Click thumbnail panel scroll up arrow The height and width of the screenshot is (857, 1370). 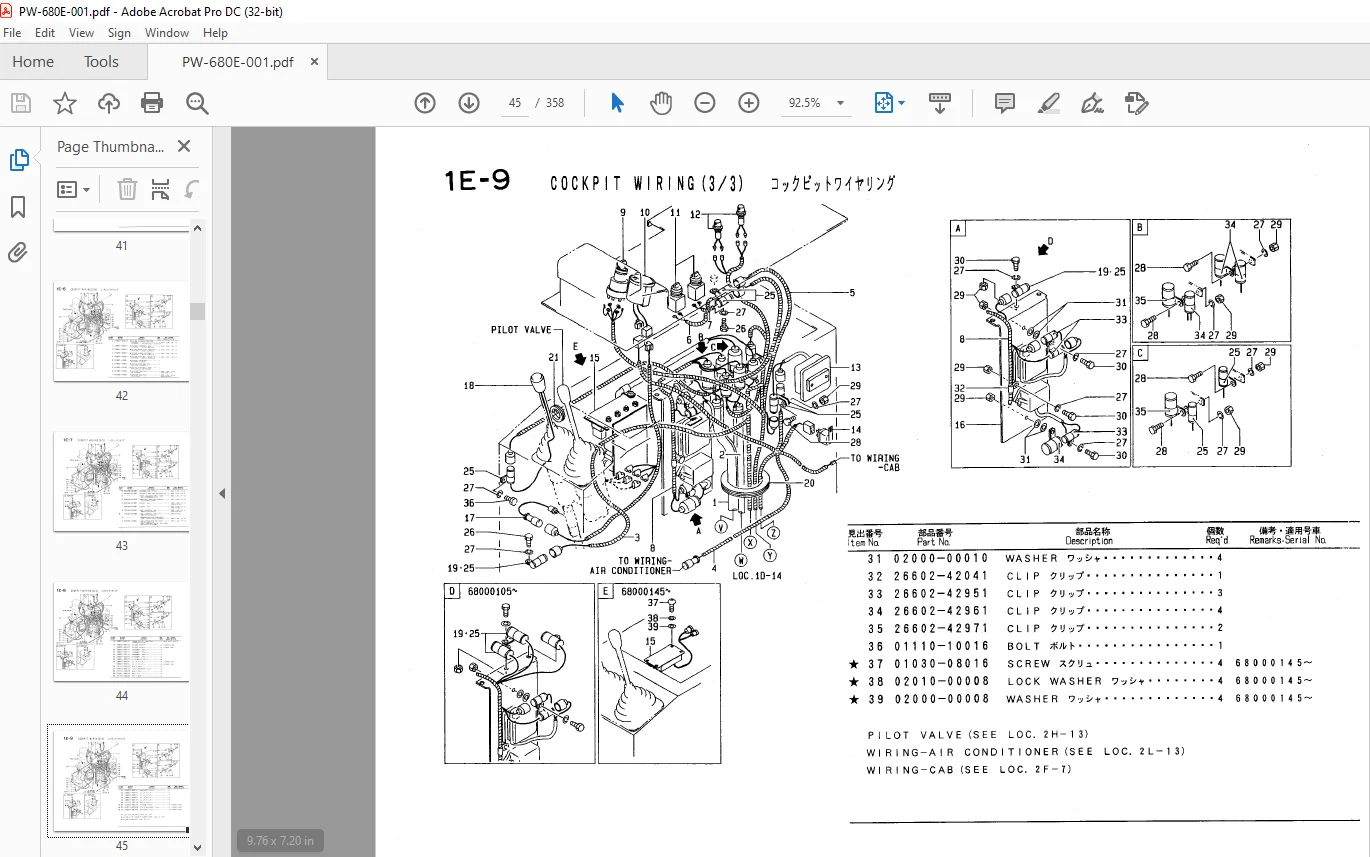(x=197, y=228)
